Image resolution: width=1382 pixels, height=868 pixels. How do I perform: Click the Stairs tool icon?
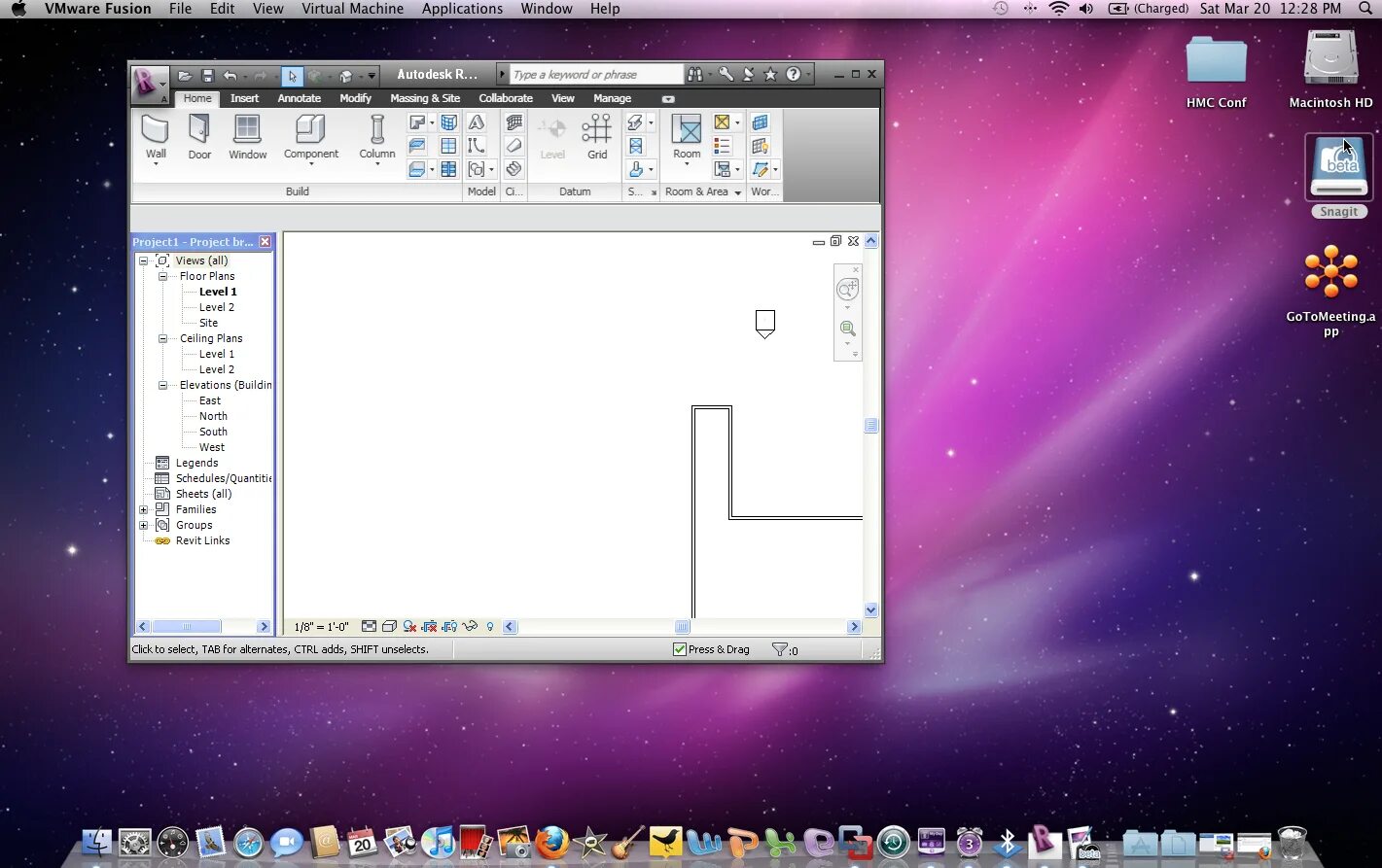tap(514, 169)
